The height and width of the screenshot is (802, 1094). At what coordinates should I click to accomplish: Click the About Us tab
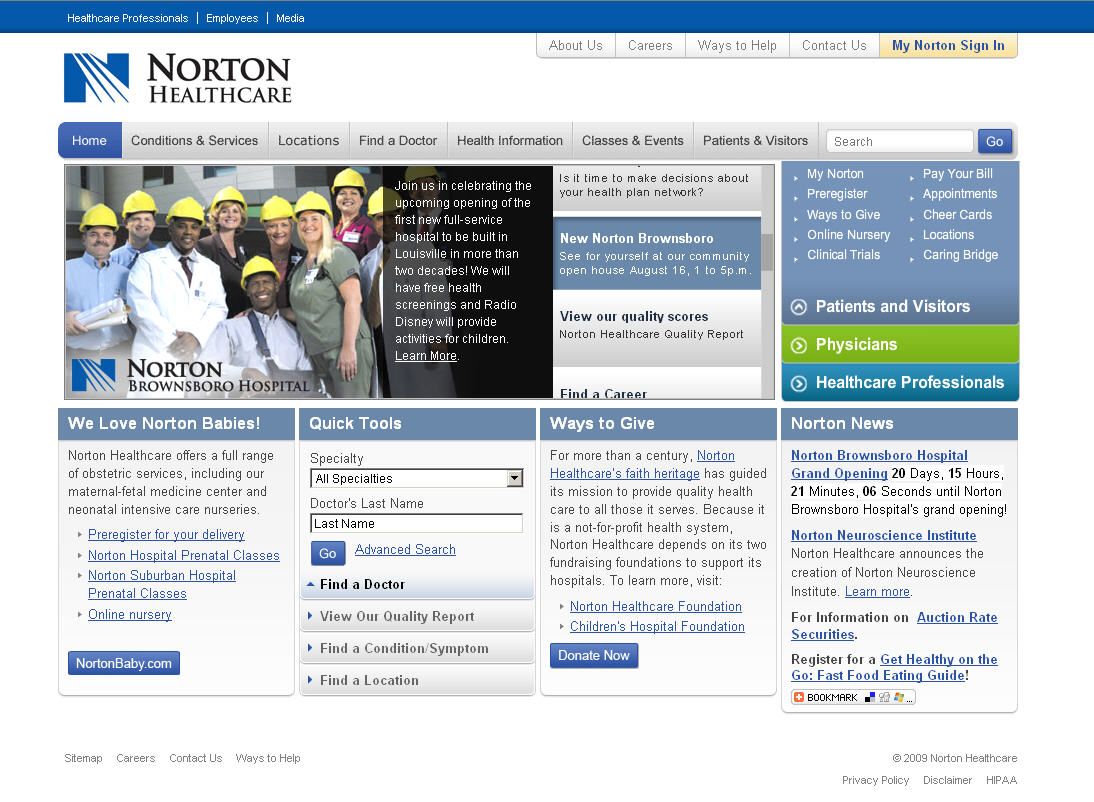(x=576, y=45)
